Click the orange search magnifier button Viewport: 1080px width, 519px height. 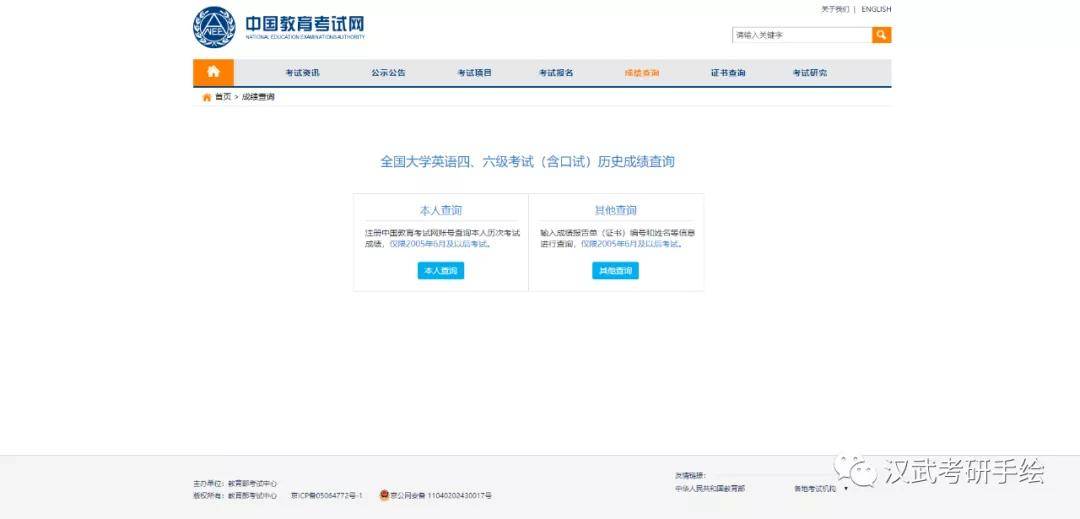coord(881,35)
